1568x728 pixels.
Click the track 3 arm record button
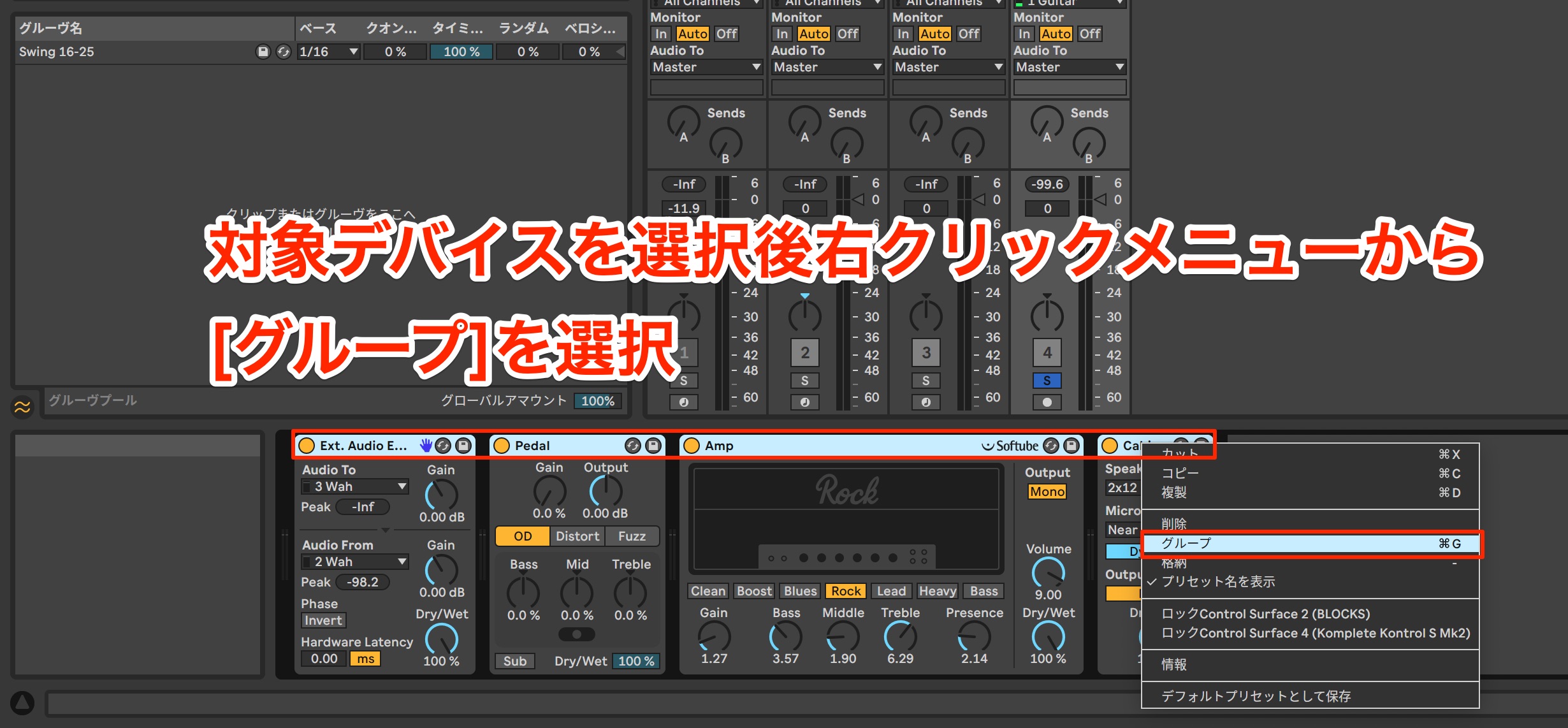tap(926, 402)
